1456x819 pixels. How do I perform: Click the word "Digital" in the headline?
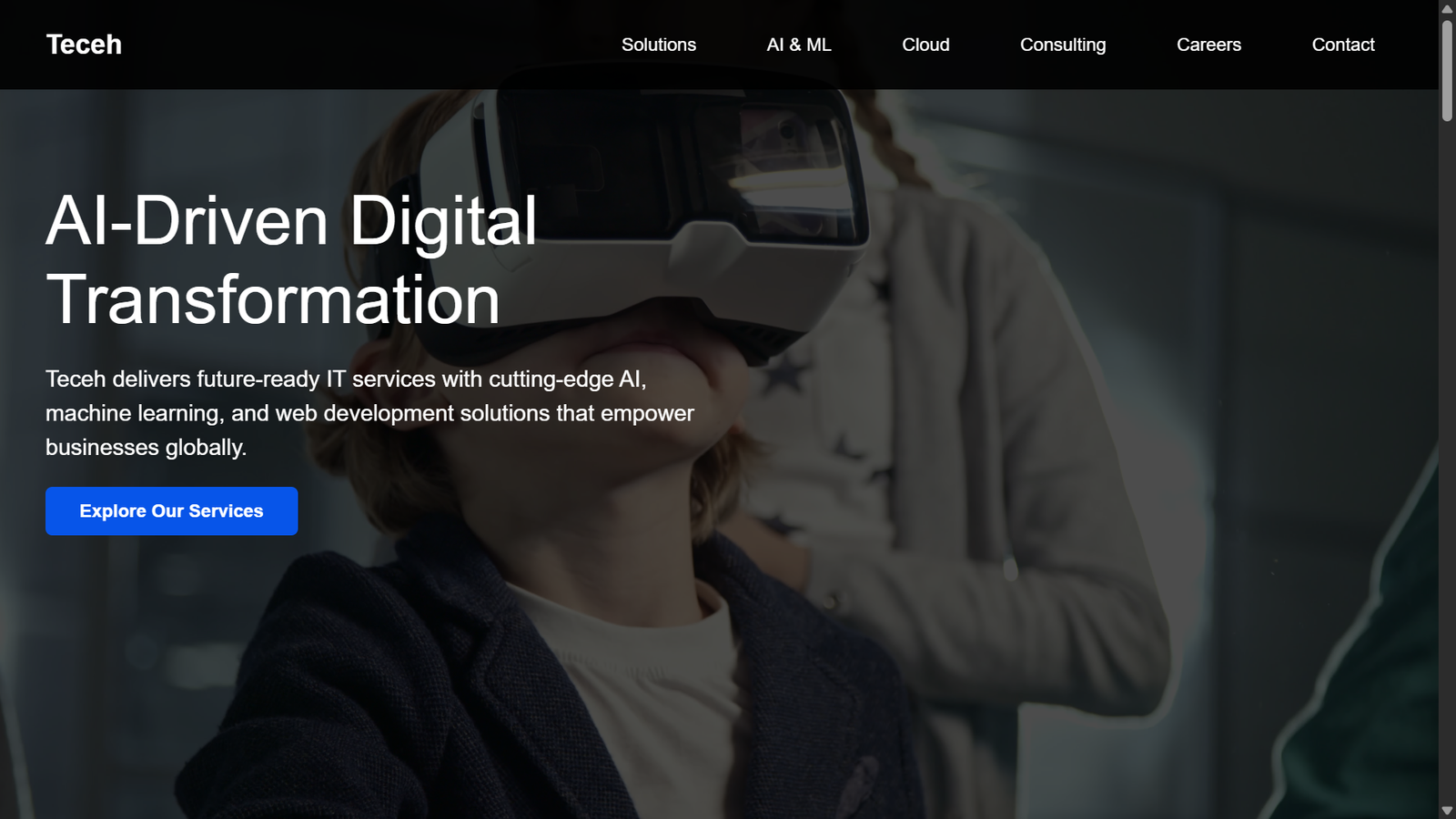coord(443,221)
